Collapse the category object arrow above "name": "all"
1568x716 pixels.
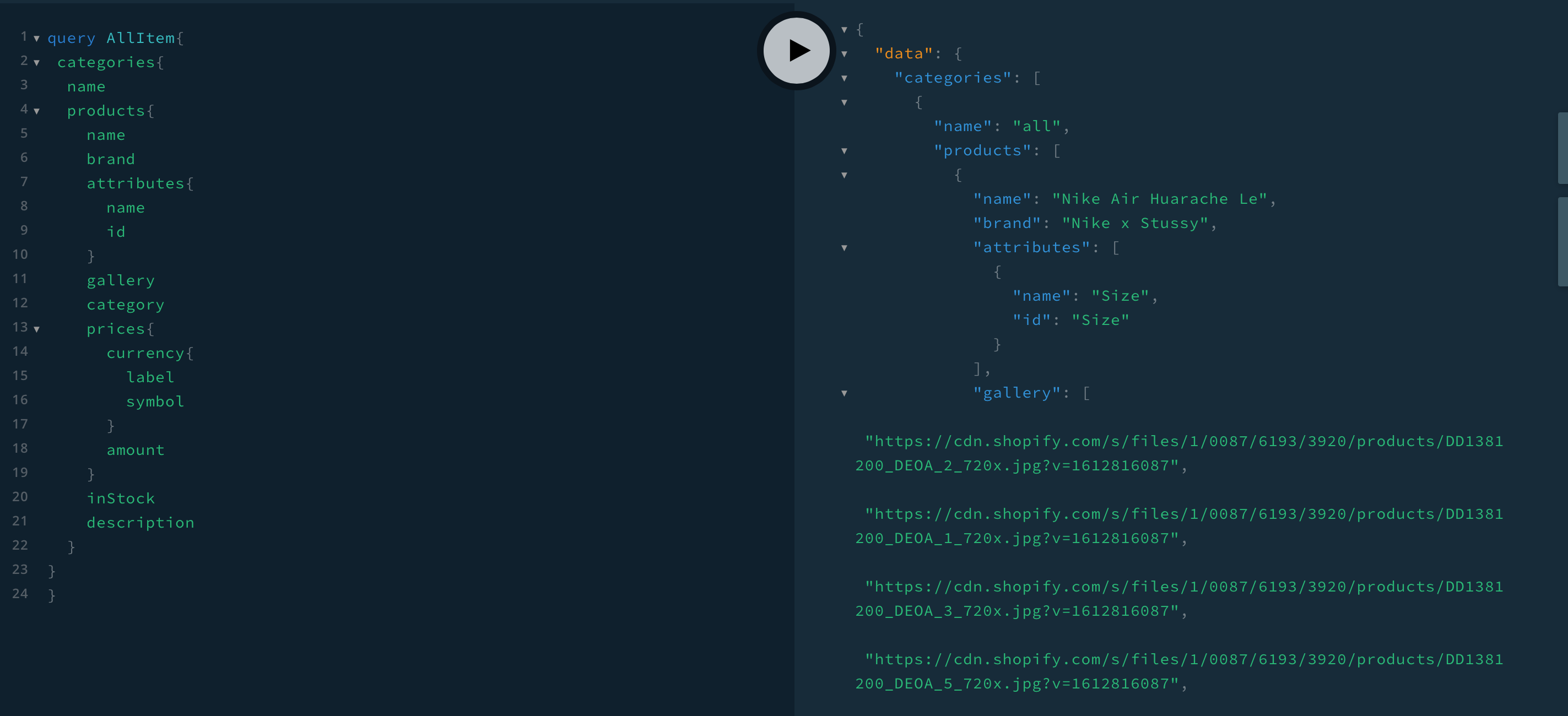coord(844,102)
